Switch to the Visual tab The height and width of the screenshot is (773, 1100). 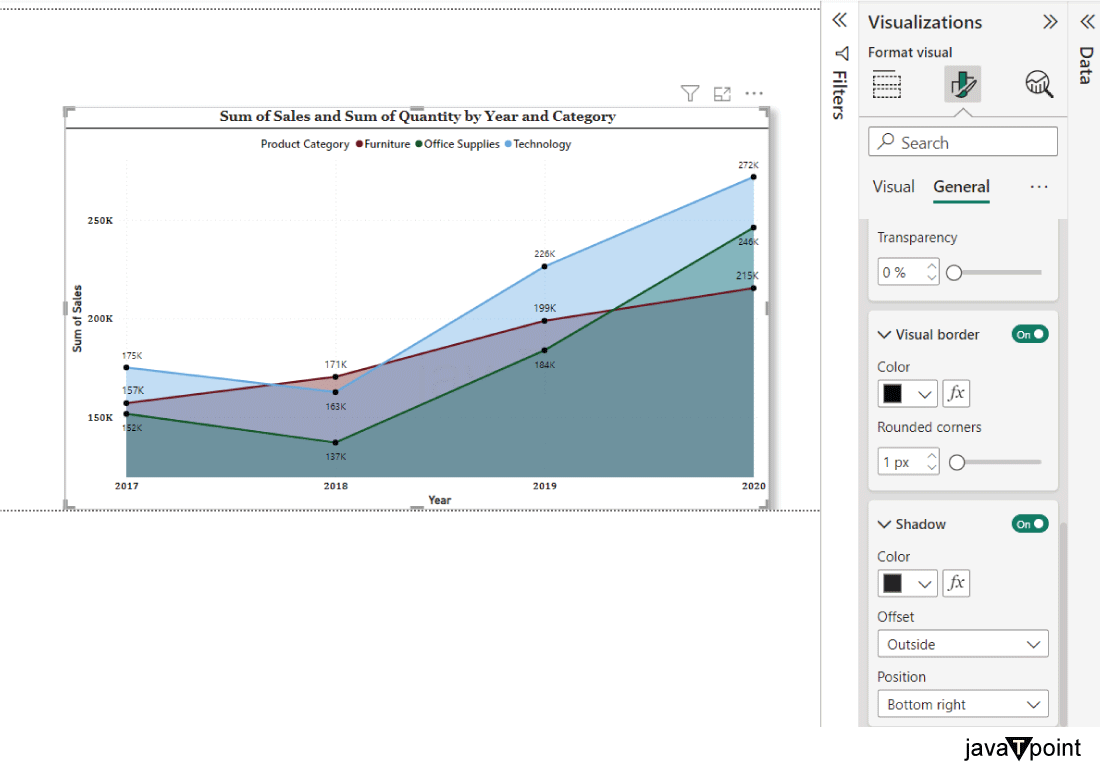point(893,187)
